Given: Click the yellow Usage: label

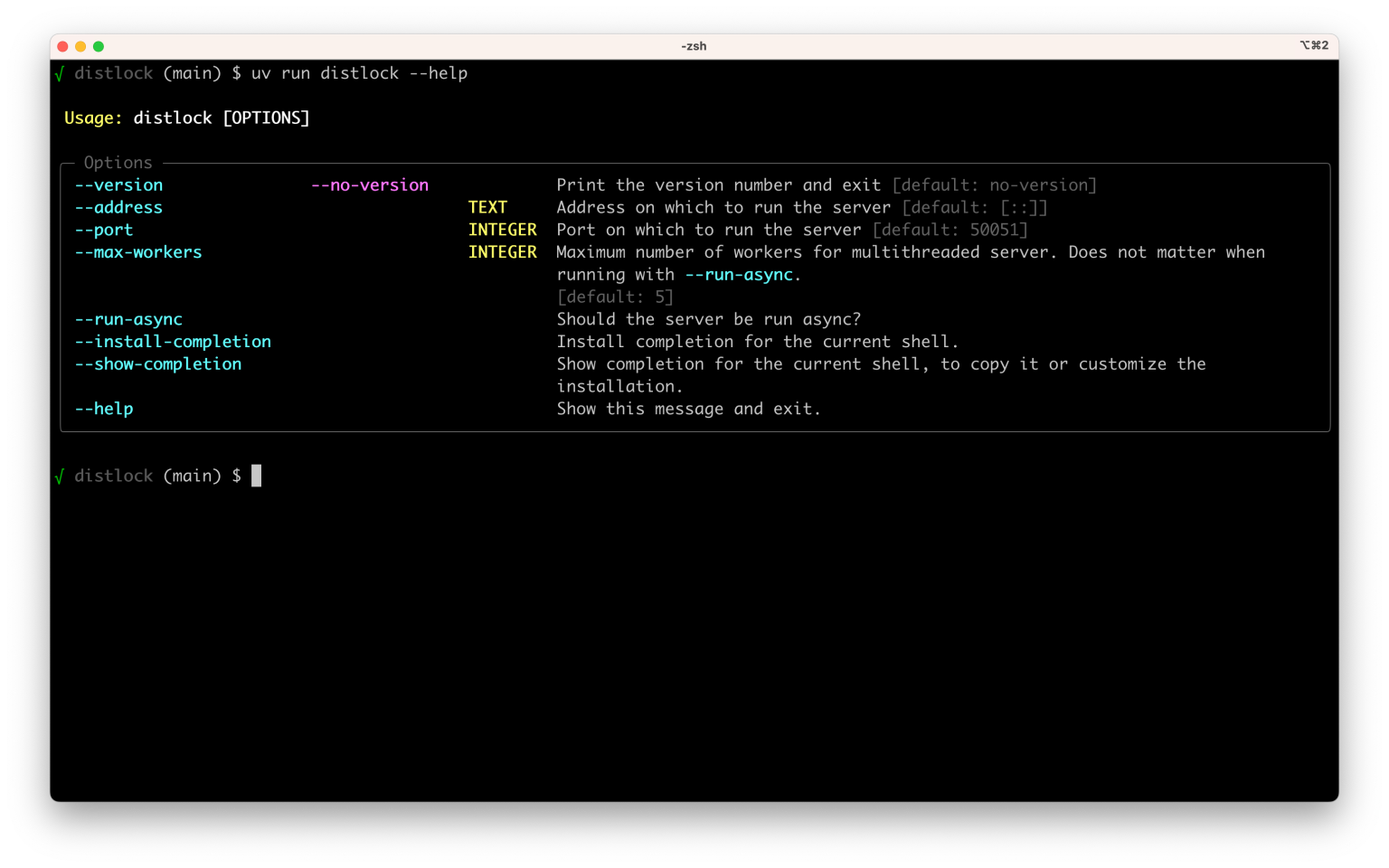Looking at the screenshot, I should click(x=93, y=118).
